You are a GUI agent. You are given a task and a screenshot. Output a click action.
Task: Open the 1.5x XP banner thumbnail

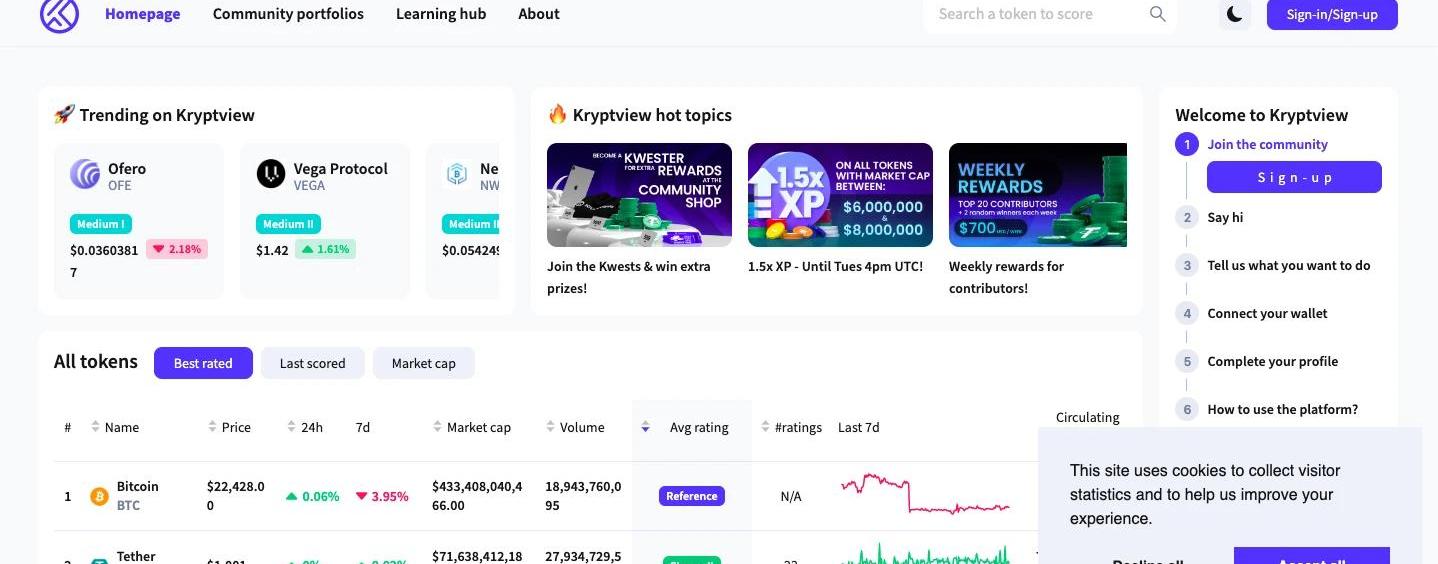click(x=840, y=195)
